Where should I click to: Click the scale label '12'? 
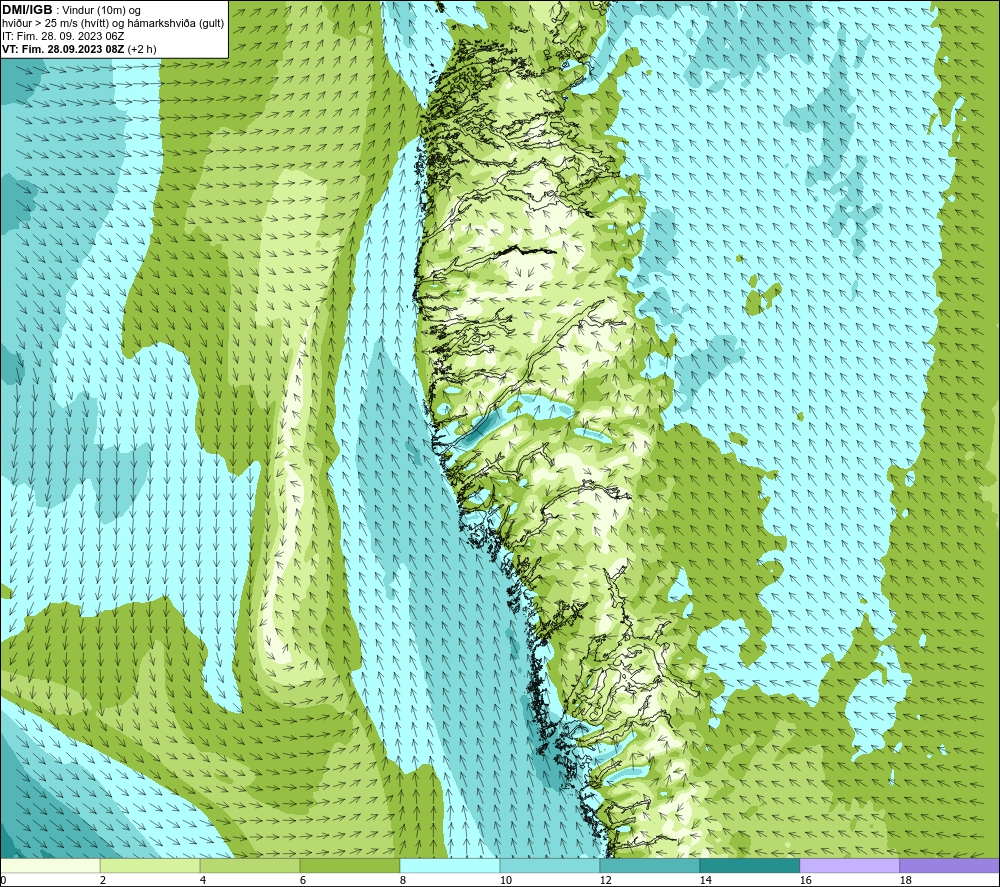[605, 881]
